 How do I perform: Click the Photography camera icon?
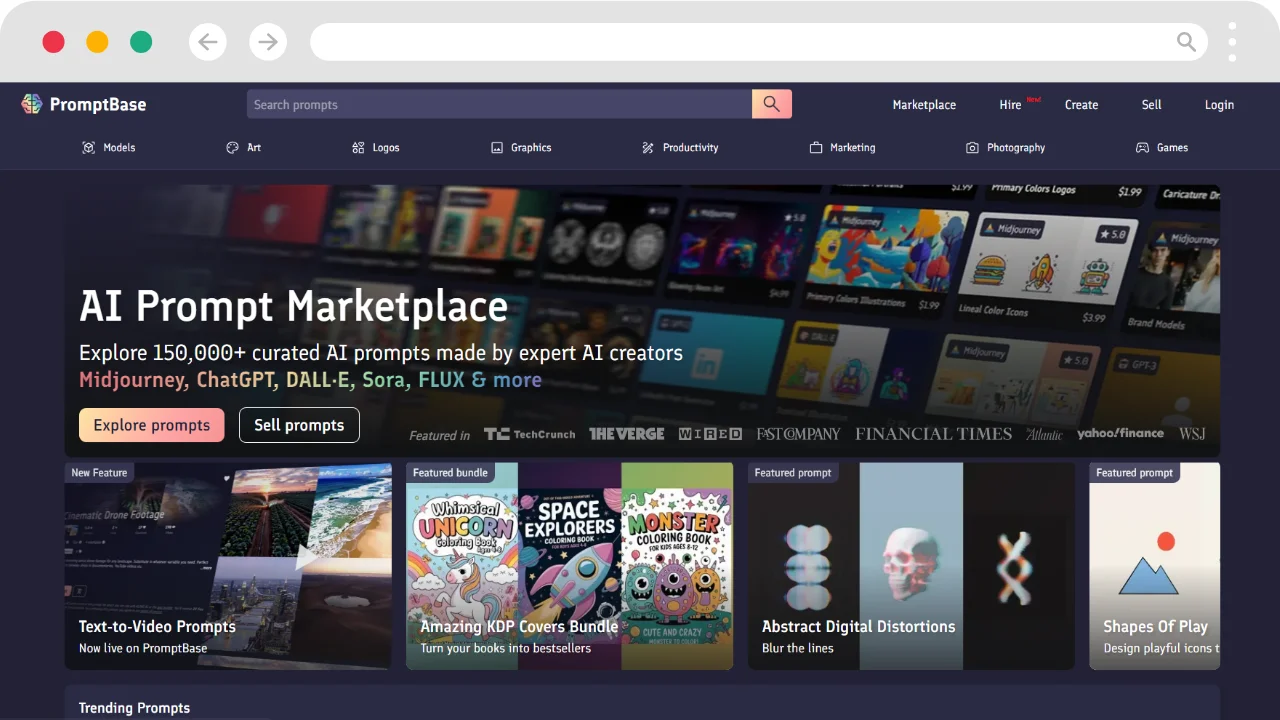coord(972,147)
